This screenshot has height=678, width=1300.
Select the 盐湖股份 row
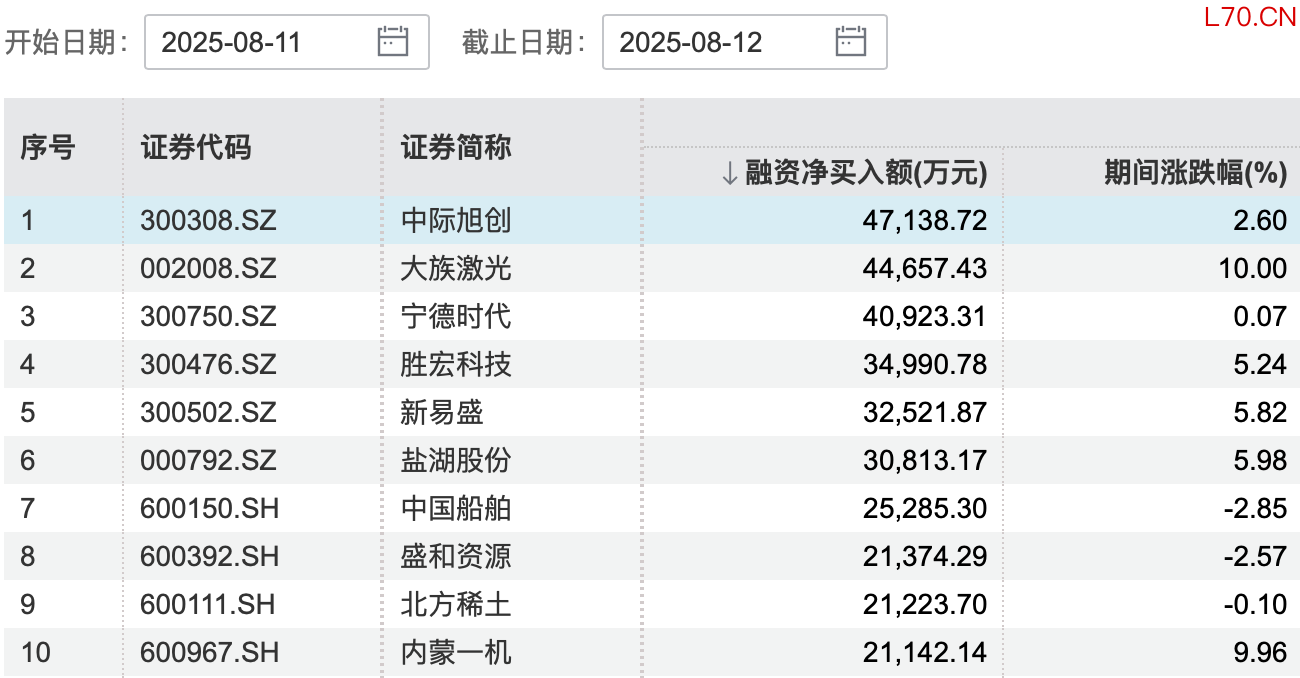(456, 460)
